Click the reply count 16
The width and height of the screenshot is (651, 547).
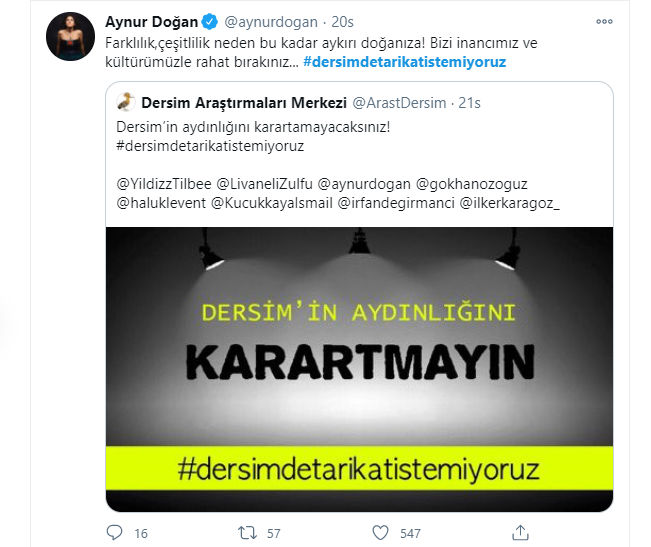pyautogui.click(x=141, y=533)
